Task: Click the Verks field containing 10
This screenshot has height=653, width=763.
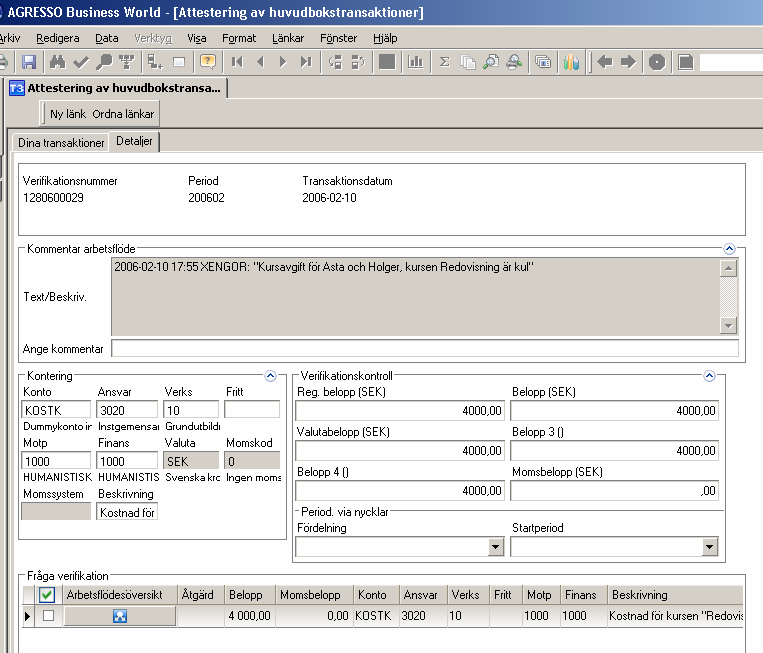Action: click(191, 410)
